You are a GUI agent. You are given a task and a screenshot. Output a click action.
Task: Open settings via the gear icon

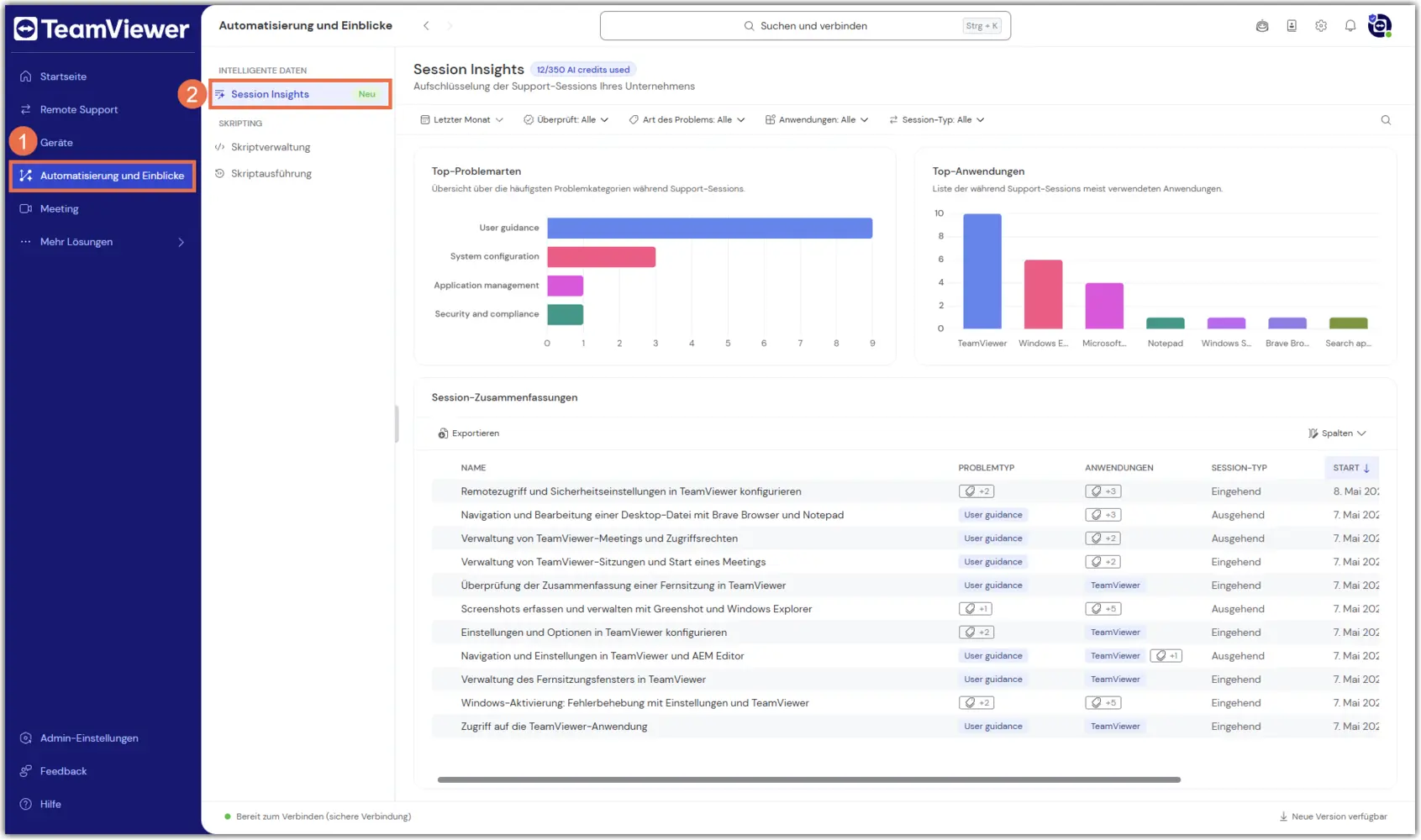1321,26
